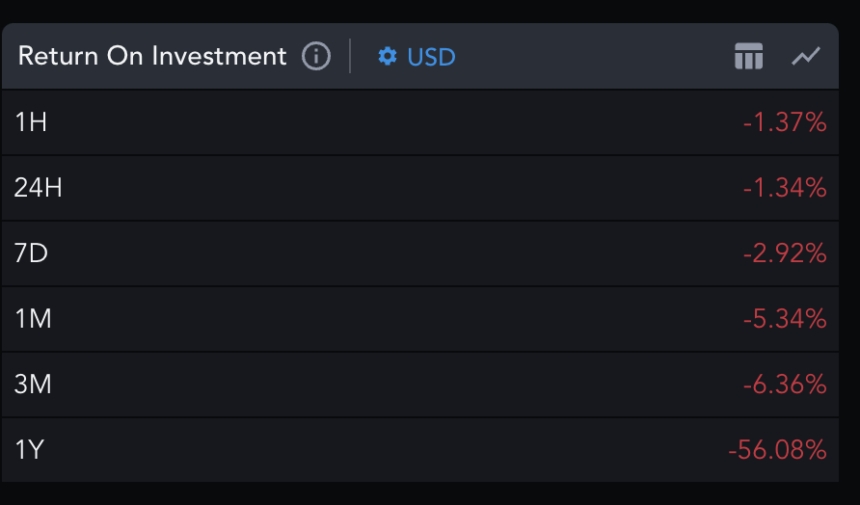Select the 1Y period label
The image size is (860, 505).
(x=30, y=450)
